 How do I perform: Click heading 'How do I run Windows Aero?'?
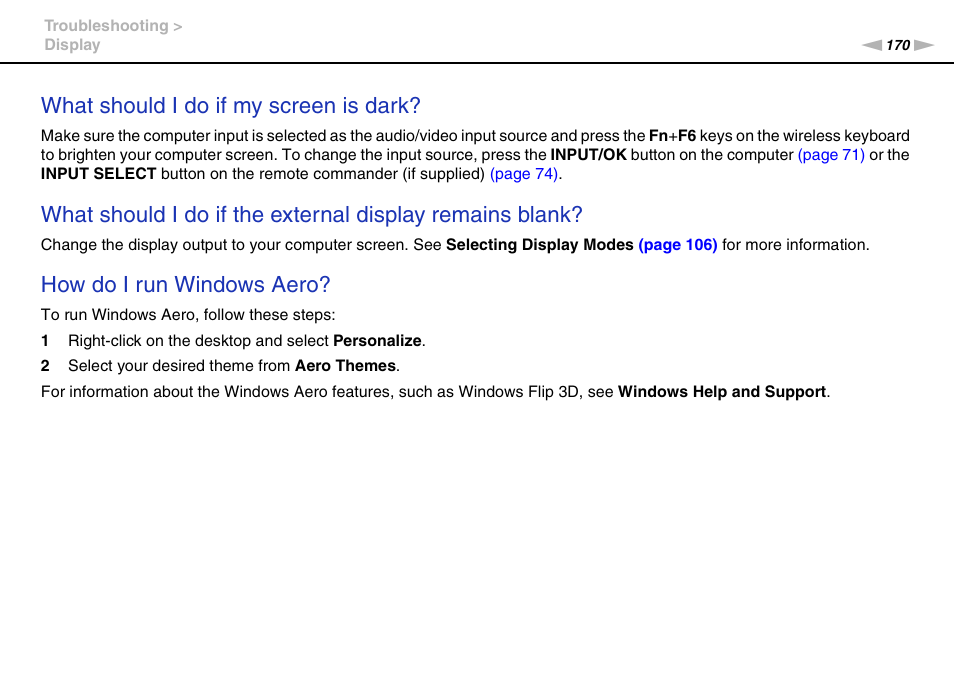click(x=186, y=285)
